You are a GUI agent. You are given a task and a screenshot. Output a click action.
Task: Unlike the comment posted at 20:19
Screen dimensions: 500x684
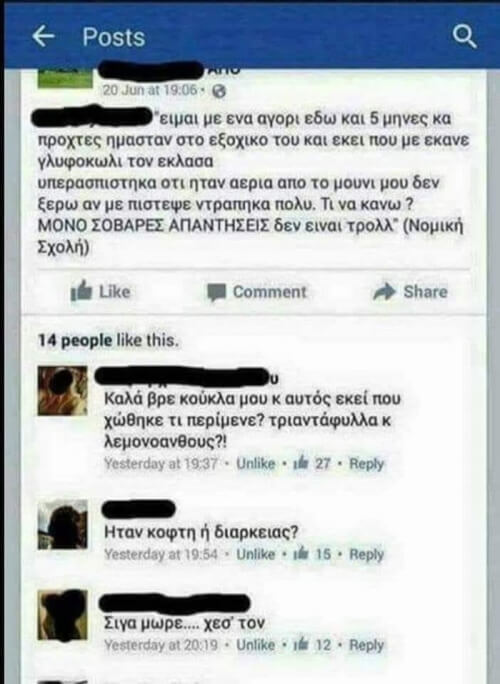[256, 645]
